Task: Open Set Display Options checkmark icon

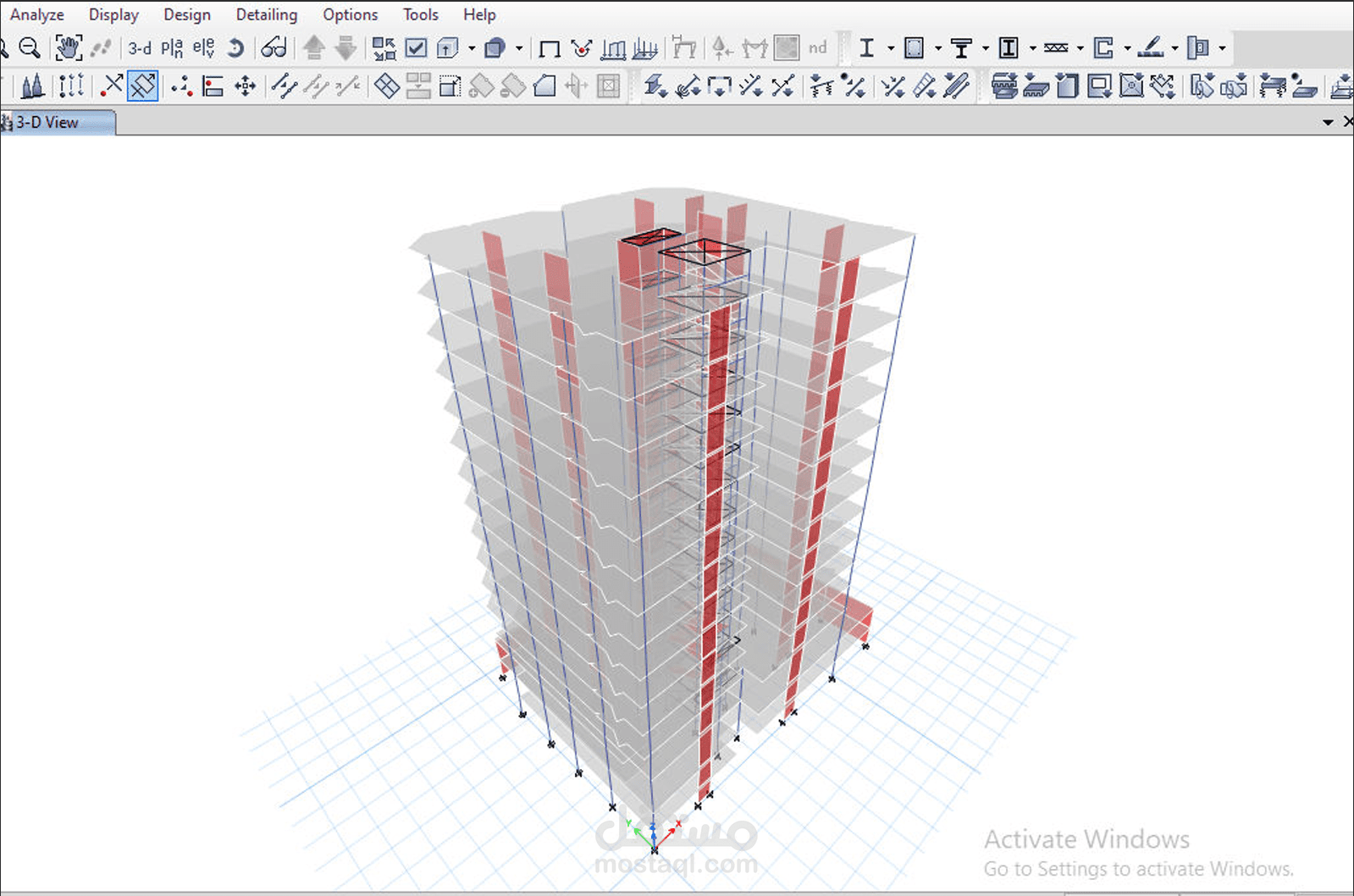Action: point(416,48)
